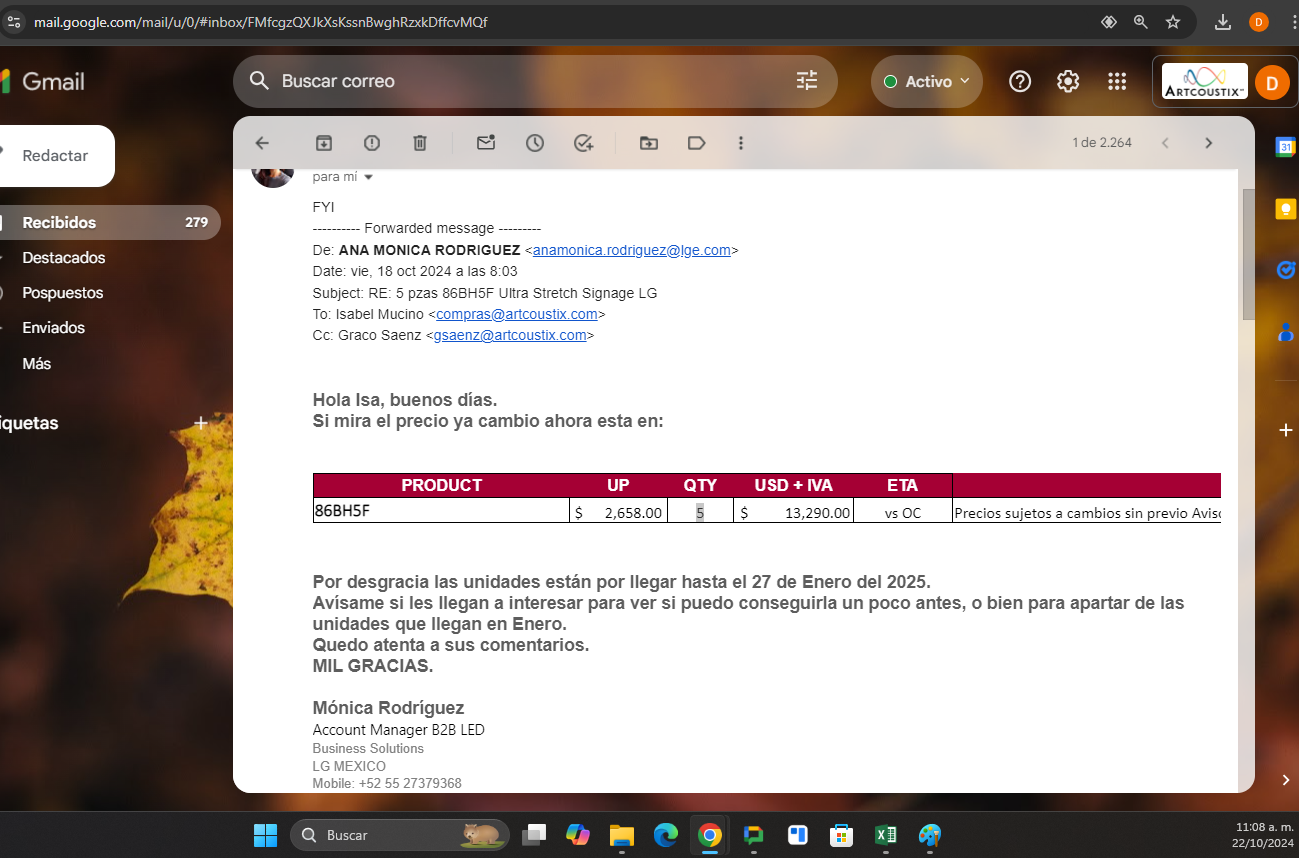Viewport: 1299px width, 858px height.
Task: Snooze this email with the clock icon
Action: point(535,143)
